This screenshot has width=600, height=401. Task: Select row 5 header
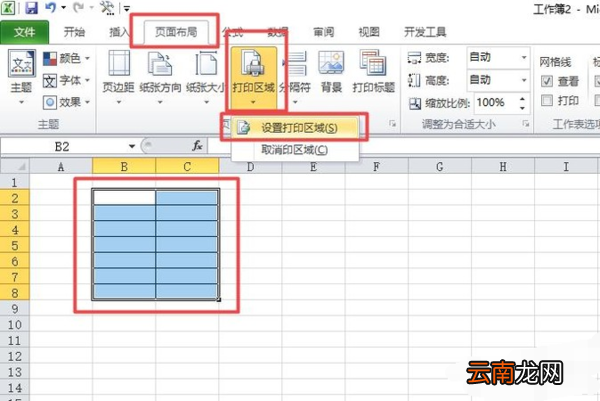15,245
